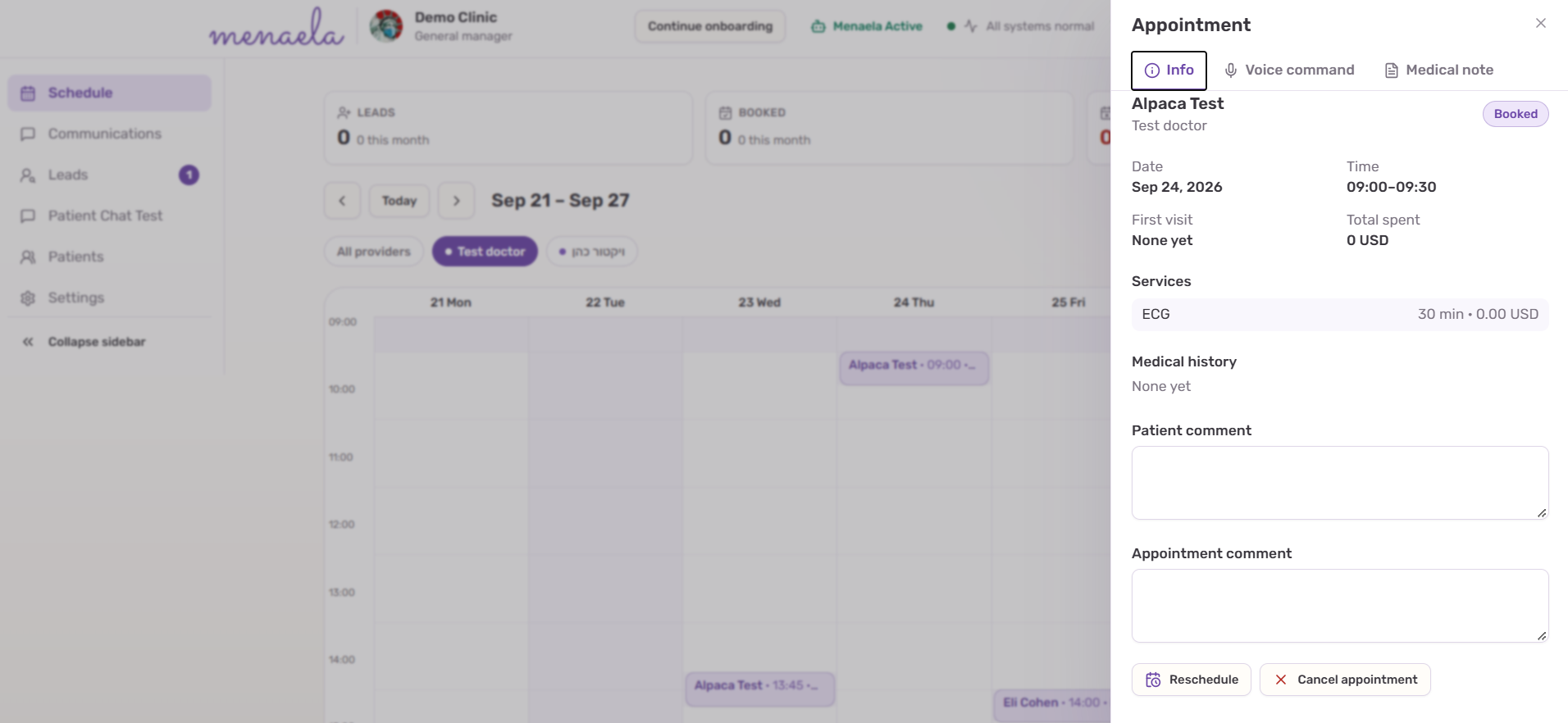Click Continue onboarding button

click(710, 26)
